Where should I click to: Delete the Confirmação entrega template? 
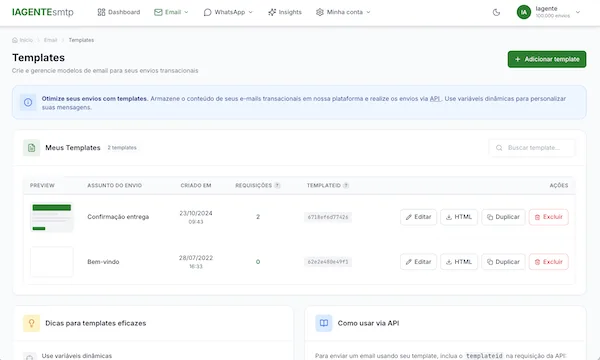548,217
